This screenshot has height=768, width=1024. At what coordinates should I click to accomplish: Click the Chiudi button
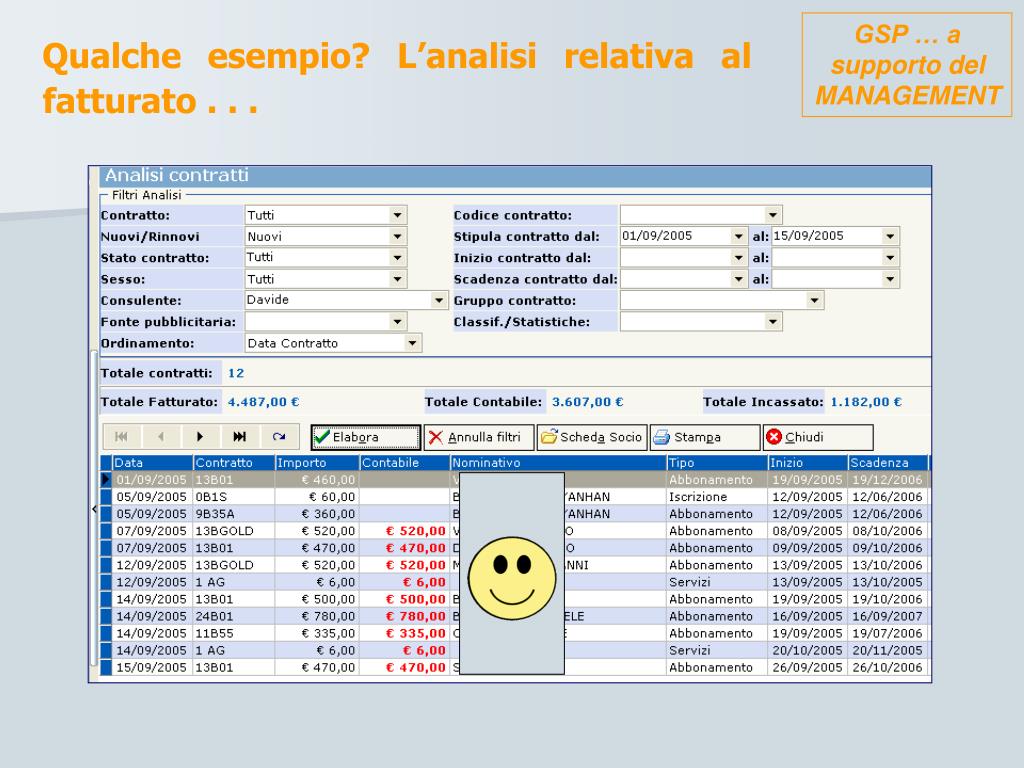coord(818,437)
